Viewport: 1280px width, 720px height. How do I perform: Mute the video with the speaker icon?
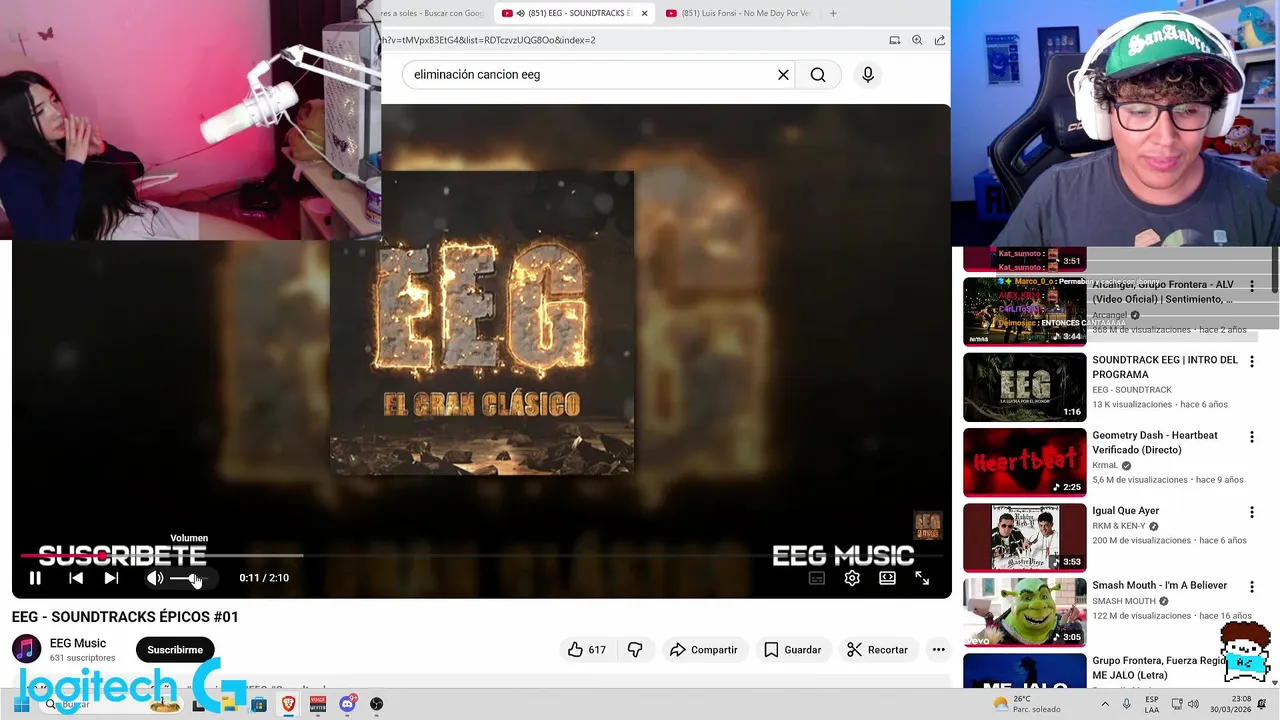154,578
